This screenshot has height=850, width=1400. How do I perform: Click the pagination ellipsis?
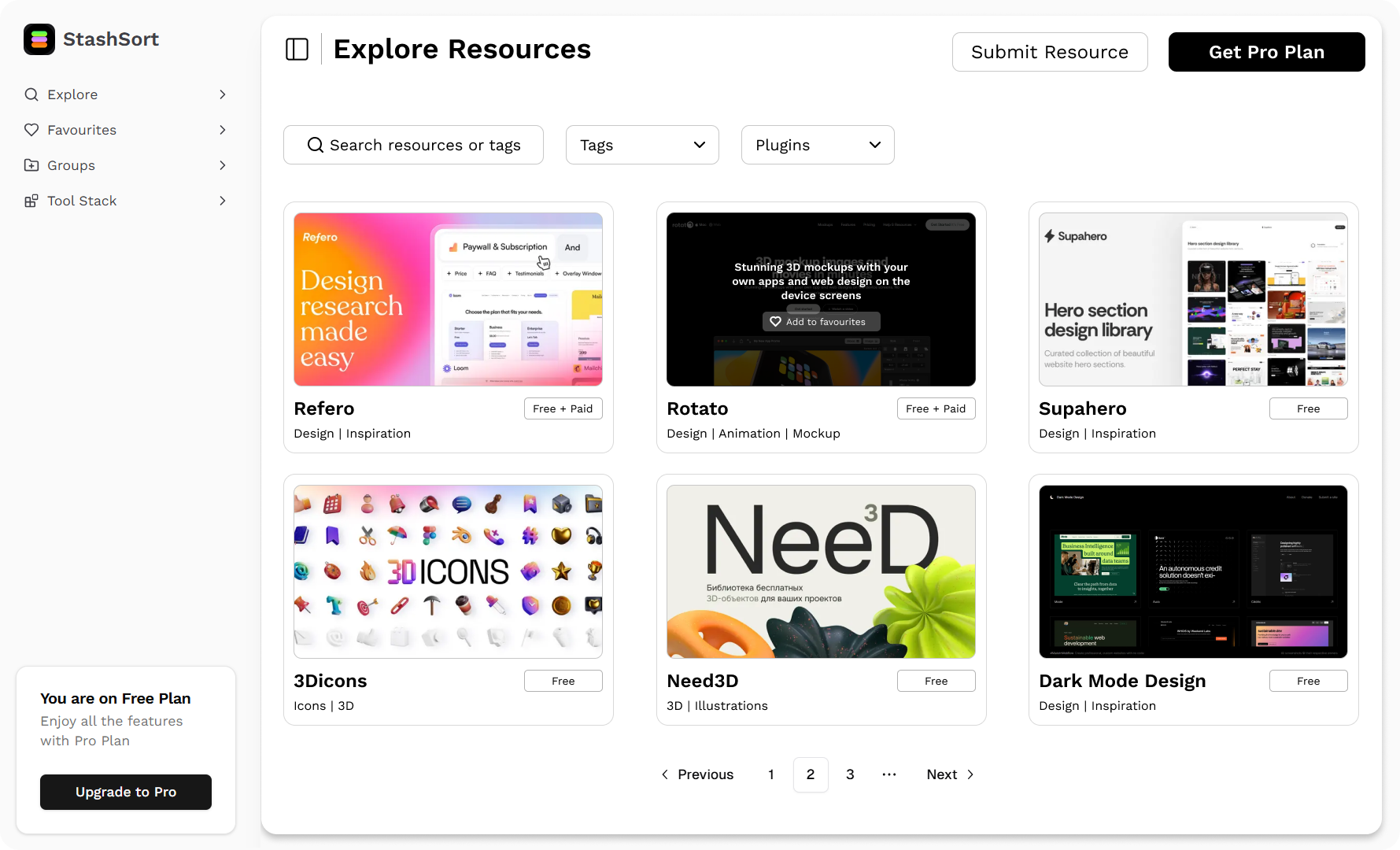coord(889,774)
